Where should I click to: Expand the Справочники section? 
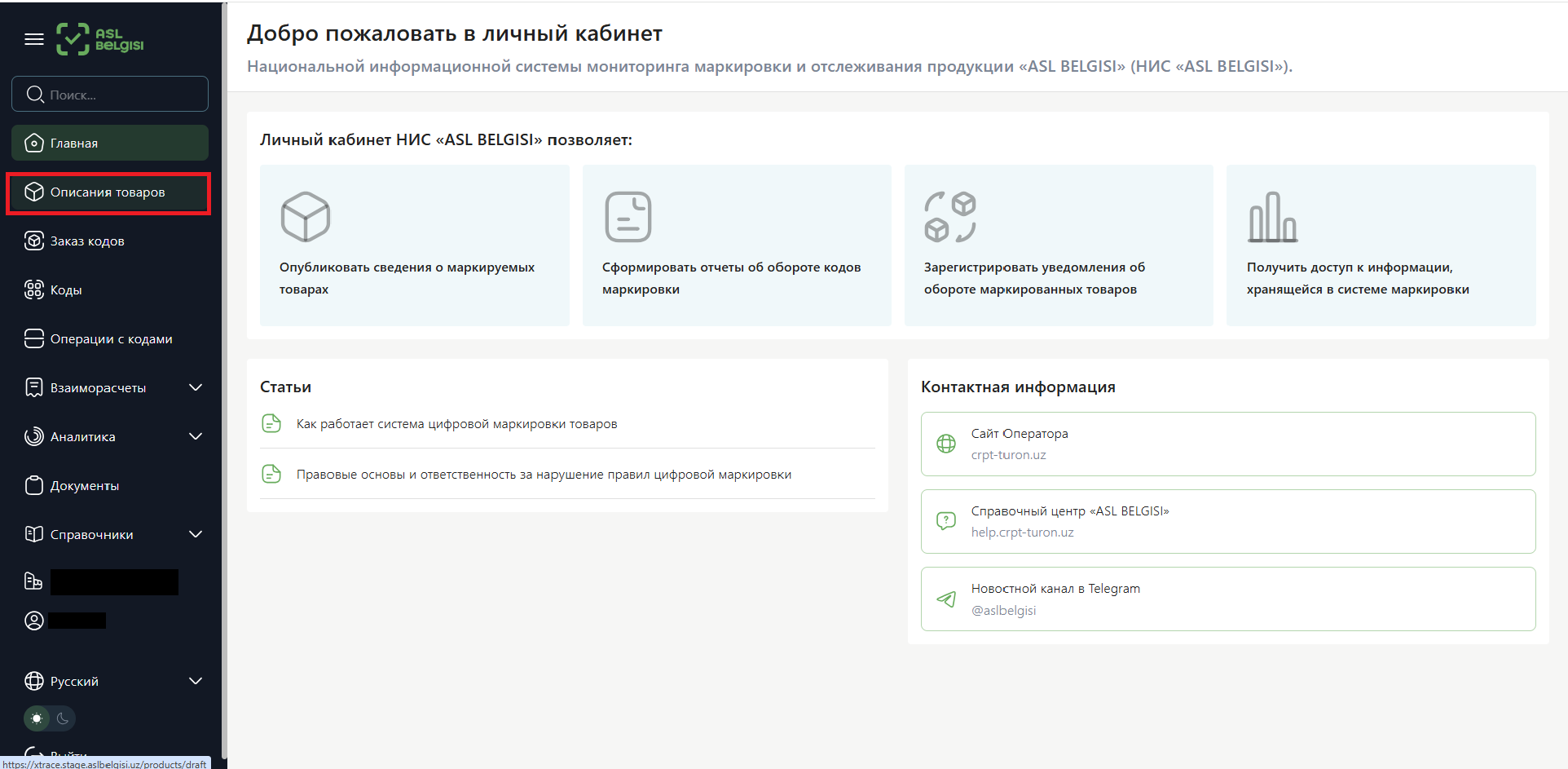(x=196, y=534)
